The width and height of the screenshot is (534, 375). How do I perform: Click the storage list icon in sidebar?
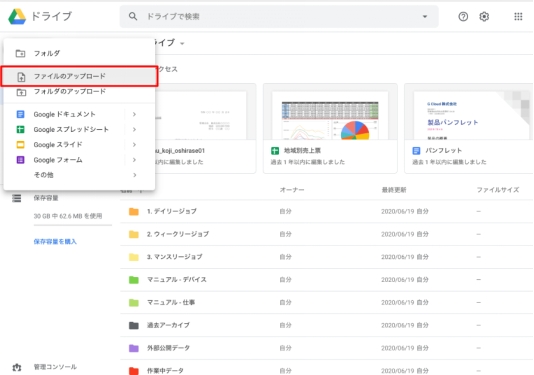pos(17,198)
